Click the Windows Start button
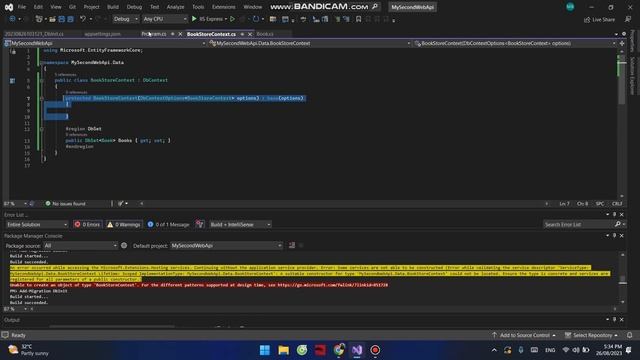The image size is (640, 360). (x=264, y=350)
